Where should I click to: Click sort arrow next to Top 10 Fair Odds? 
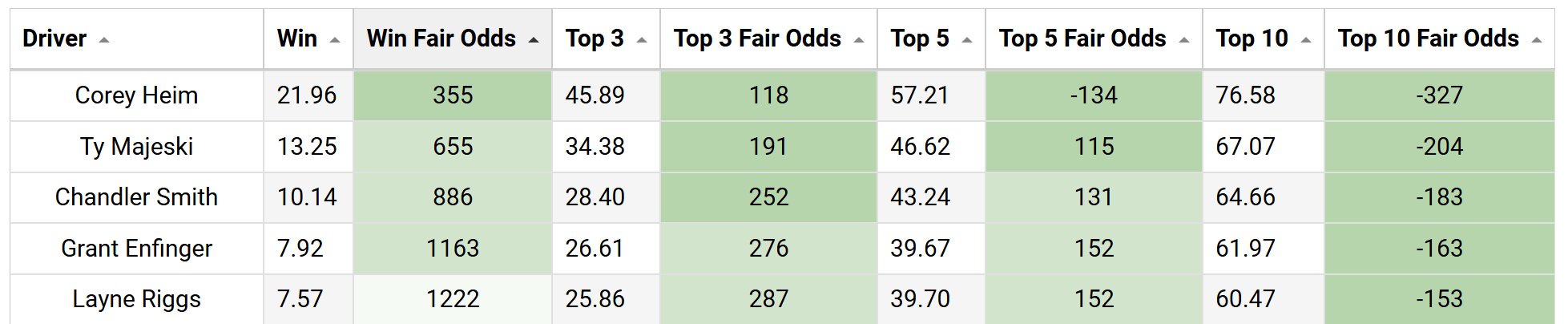[x=1537, y=40]
